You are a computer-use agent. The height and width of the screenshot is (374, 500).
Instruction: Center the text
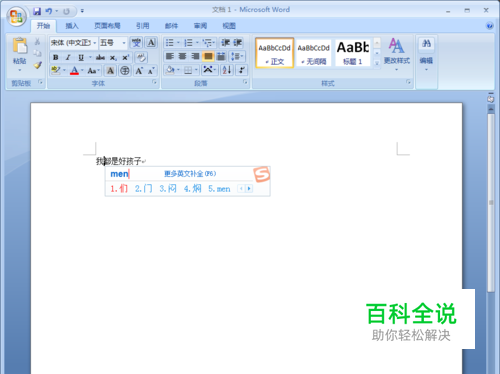point(182,56)
